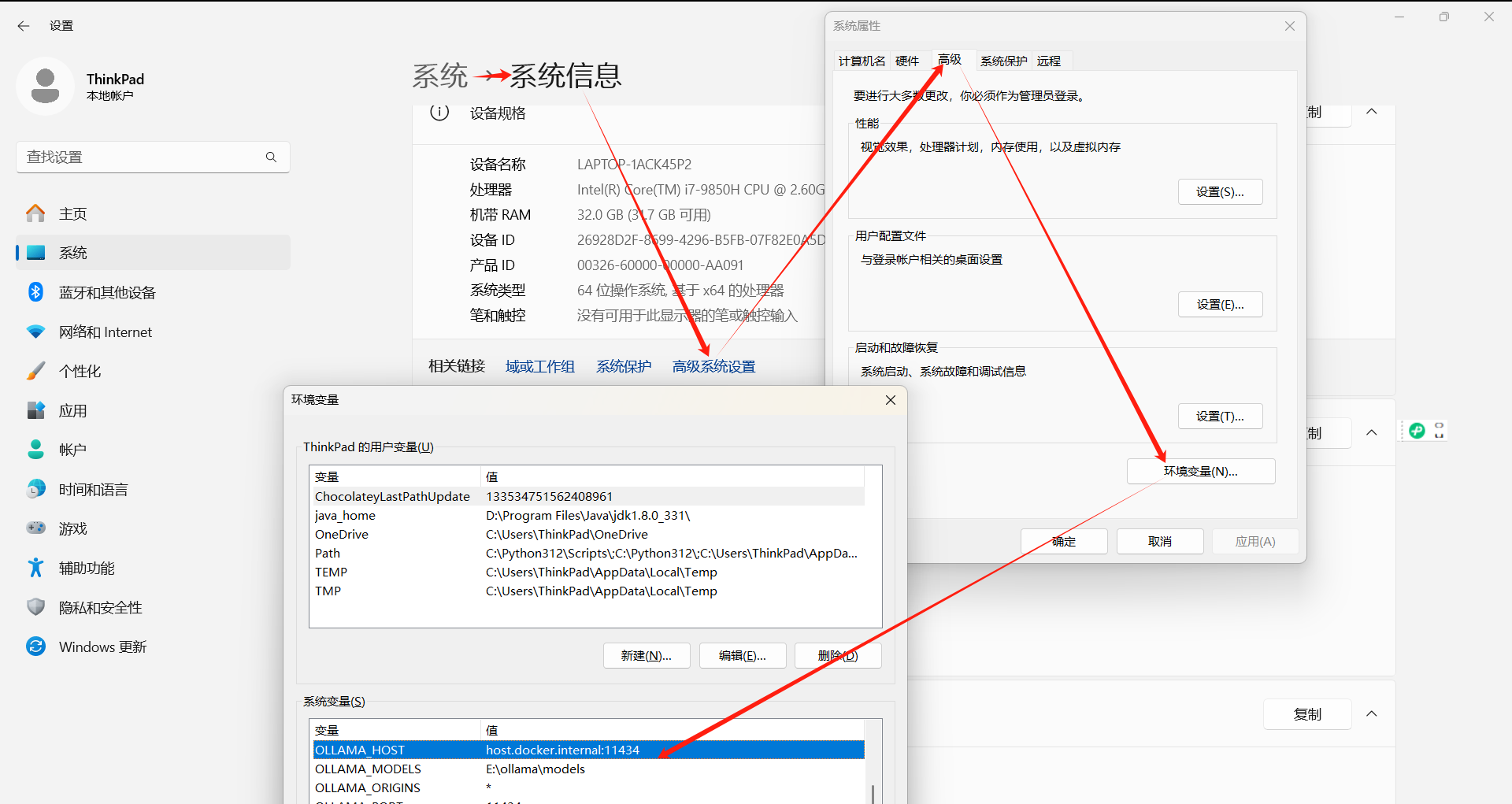Open 个性化 settings

point(154,371)
